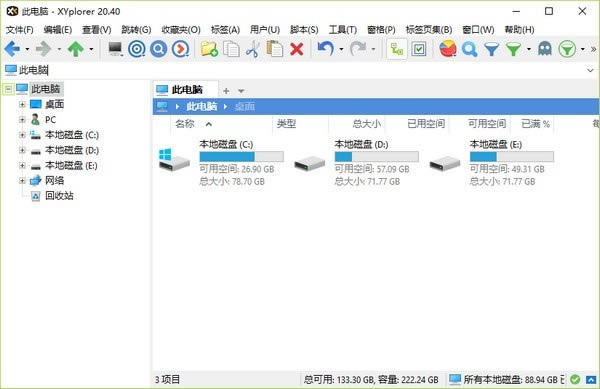Open the address bar dropdown chevron

(590, 70)
